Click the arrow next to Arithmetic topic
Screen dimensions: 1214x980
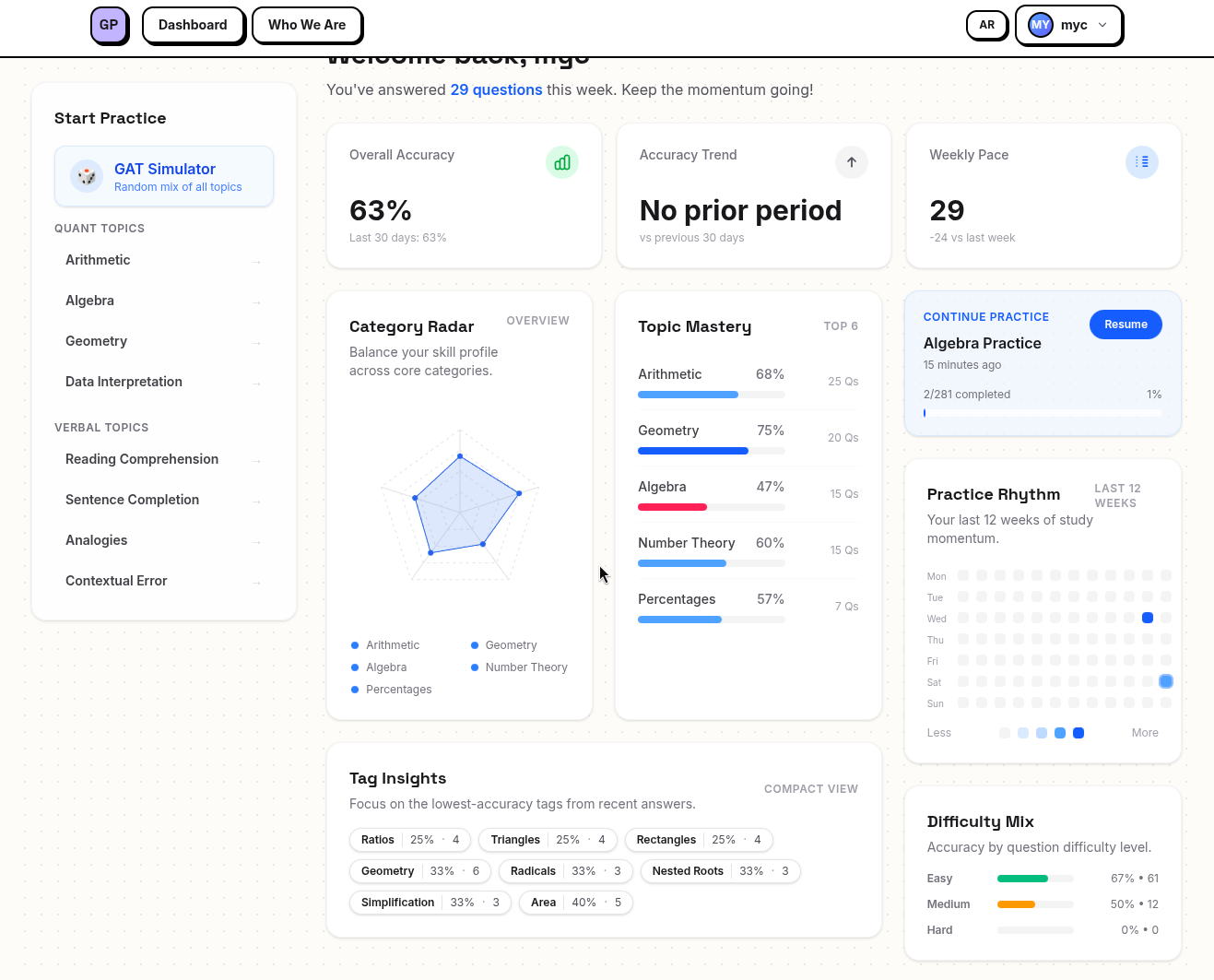click(256, 262)
